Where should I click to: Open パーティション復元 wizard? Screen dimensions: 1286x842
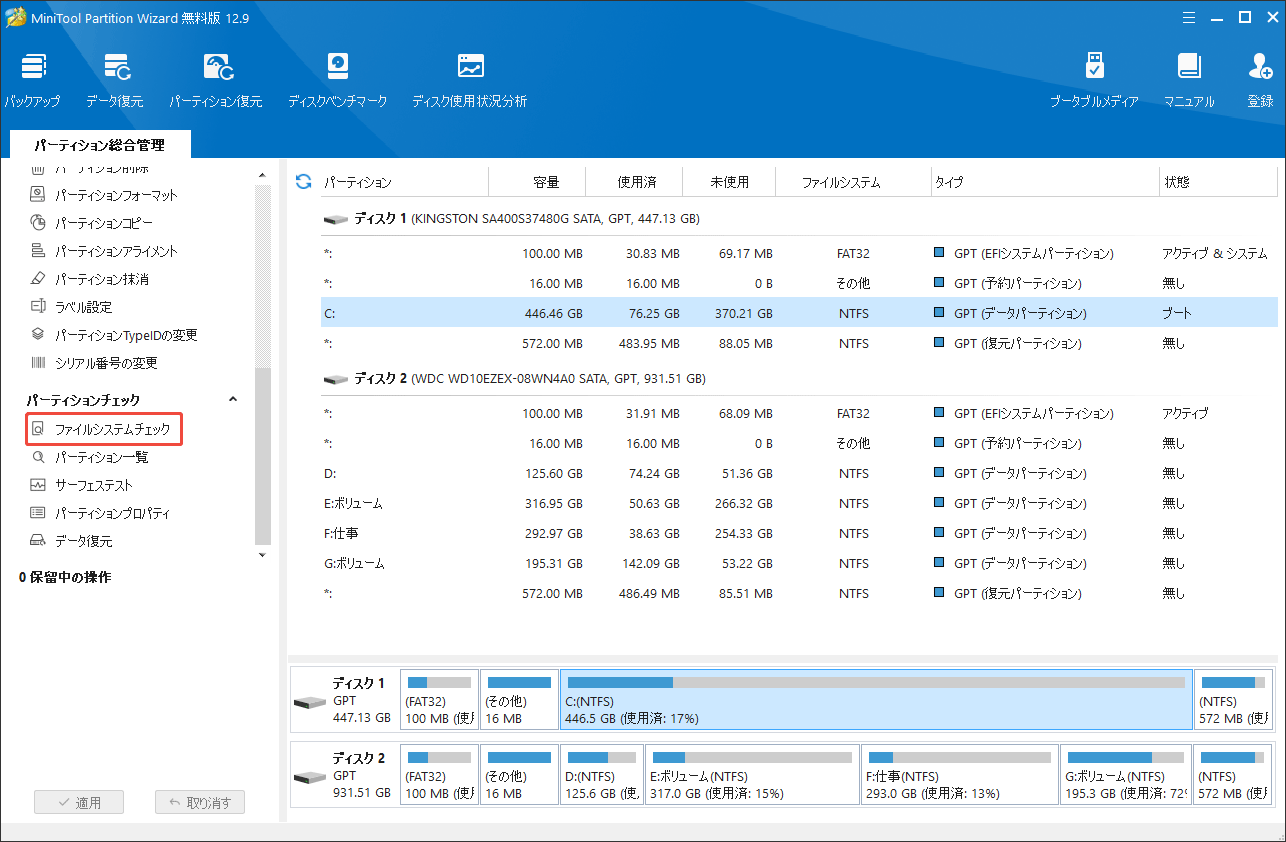pyautogui.click(x=215, y=80)
